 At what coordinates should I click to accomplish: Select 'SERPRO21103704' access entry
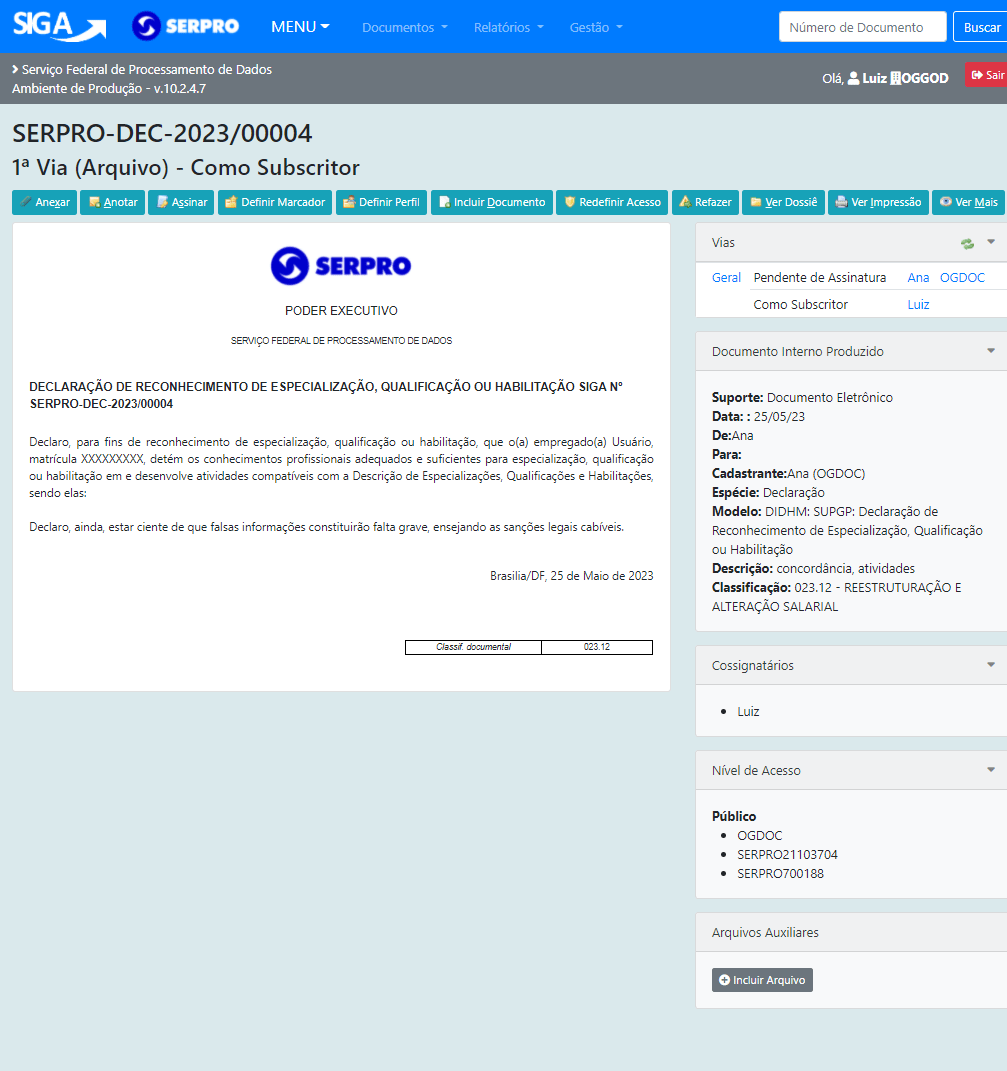coord(787,854)
